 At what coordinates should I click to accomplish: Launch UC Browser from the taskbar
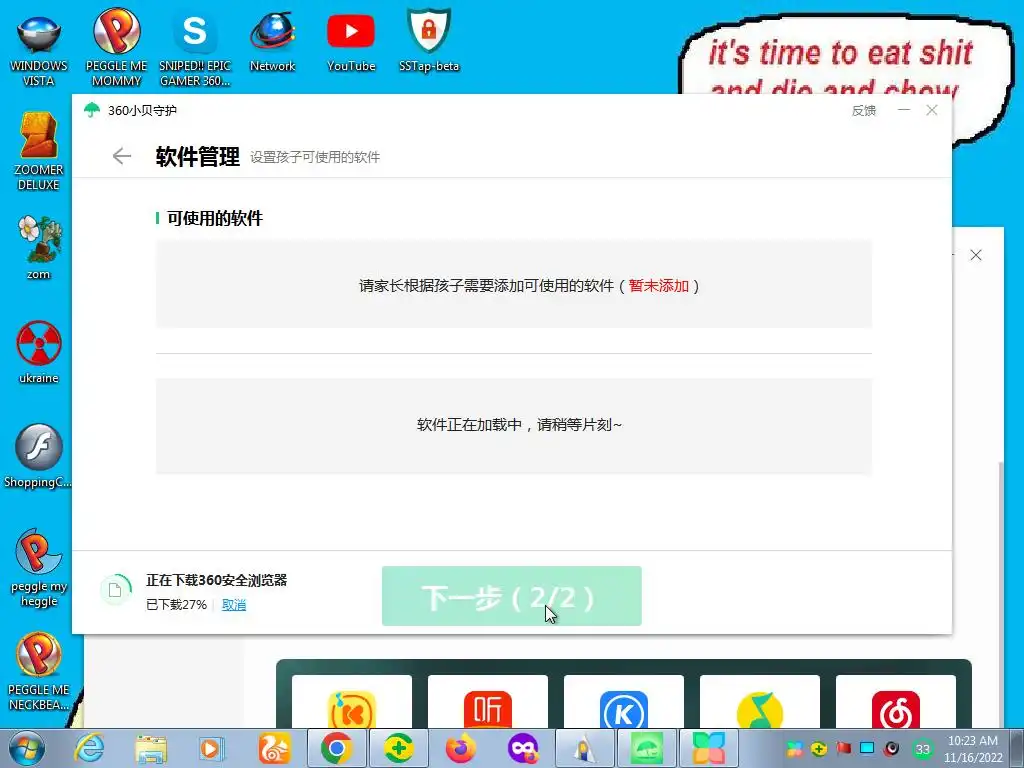pos(274,748)
